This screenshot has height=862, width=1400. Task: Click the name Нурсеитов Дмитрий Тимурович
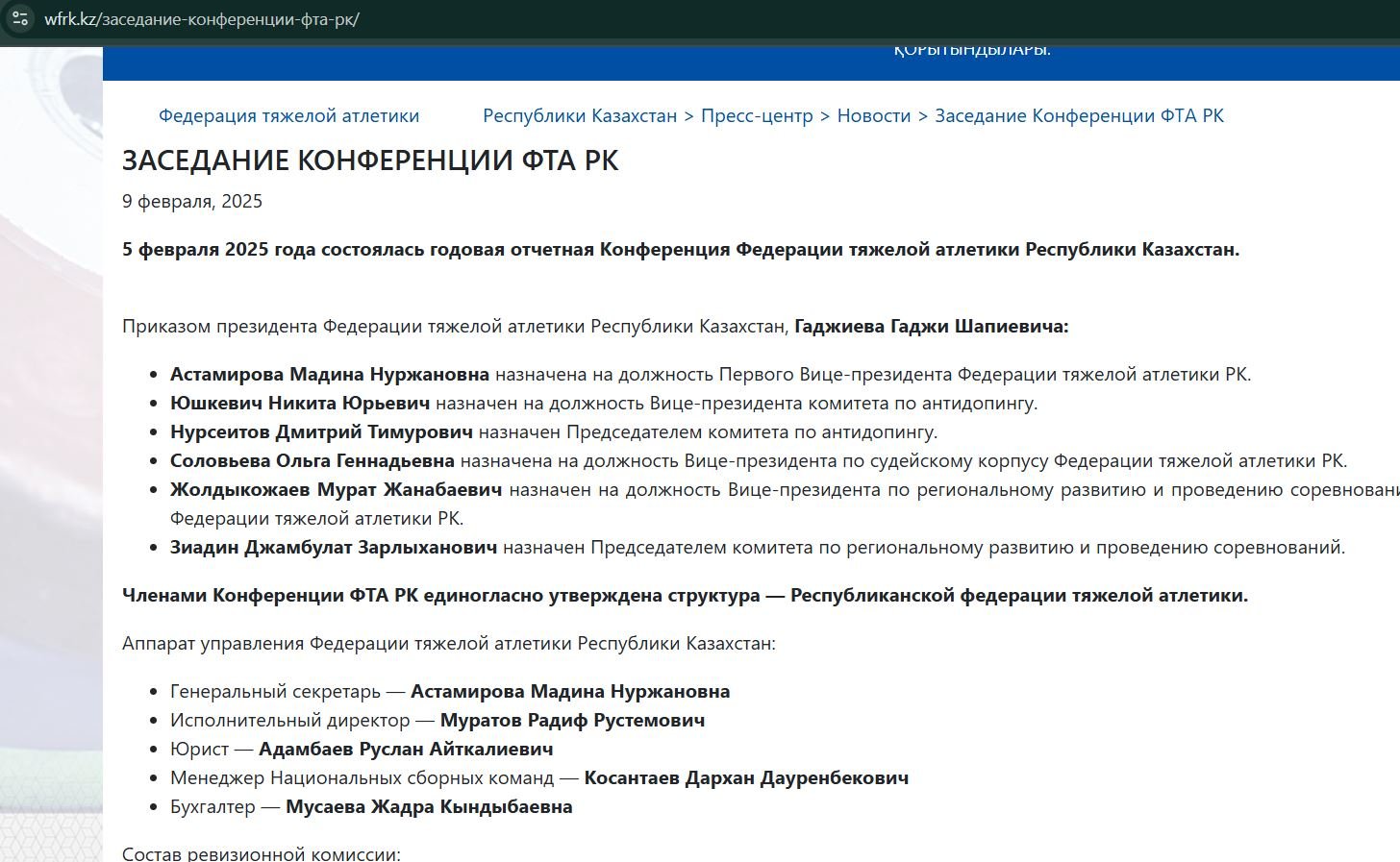[x=321, y=432]
